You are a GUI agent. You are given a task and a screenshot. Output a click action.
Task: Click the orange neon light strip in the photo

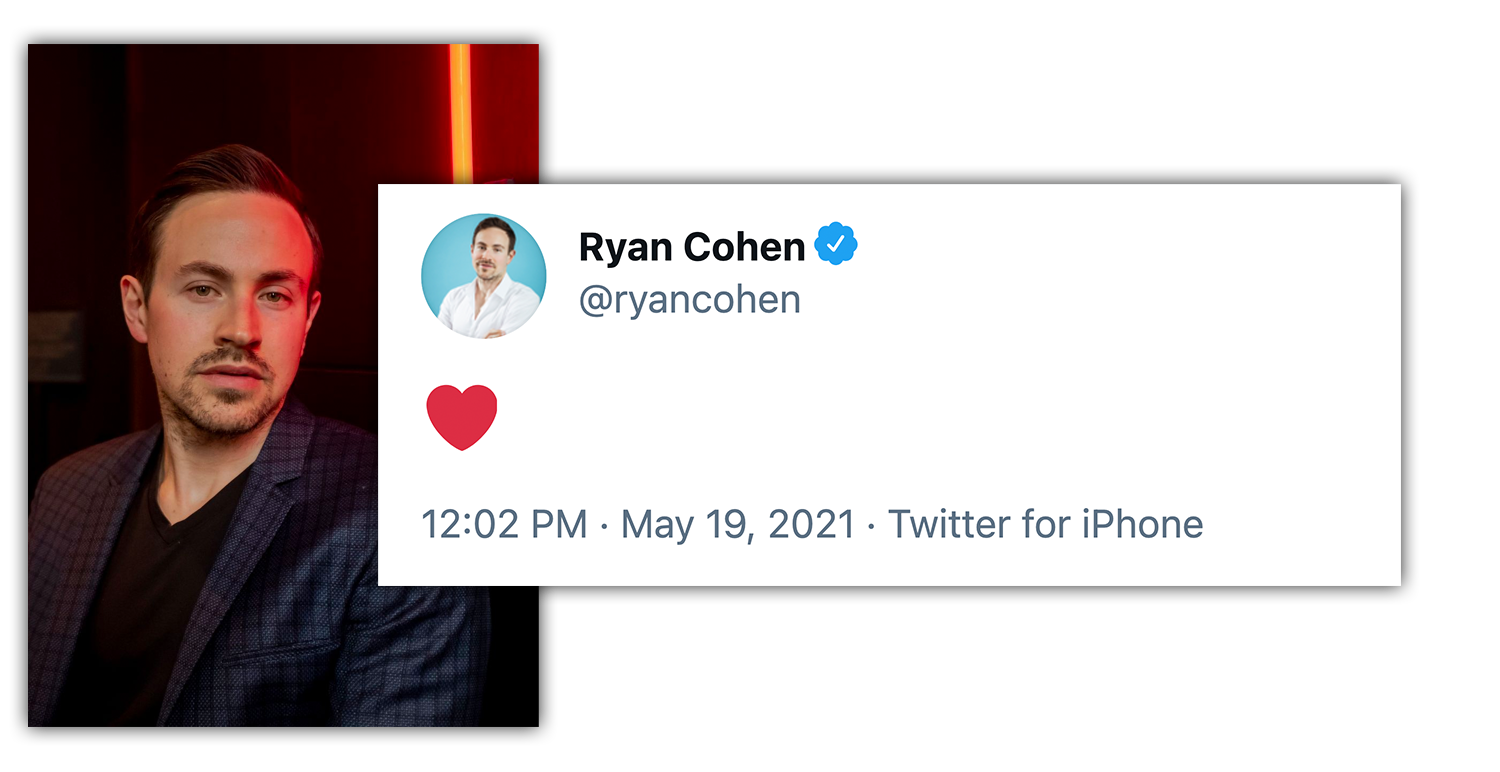tap(460, 113)
